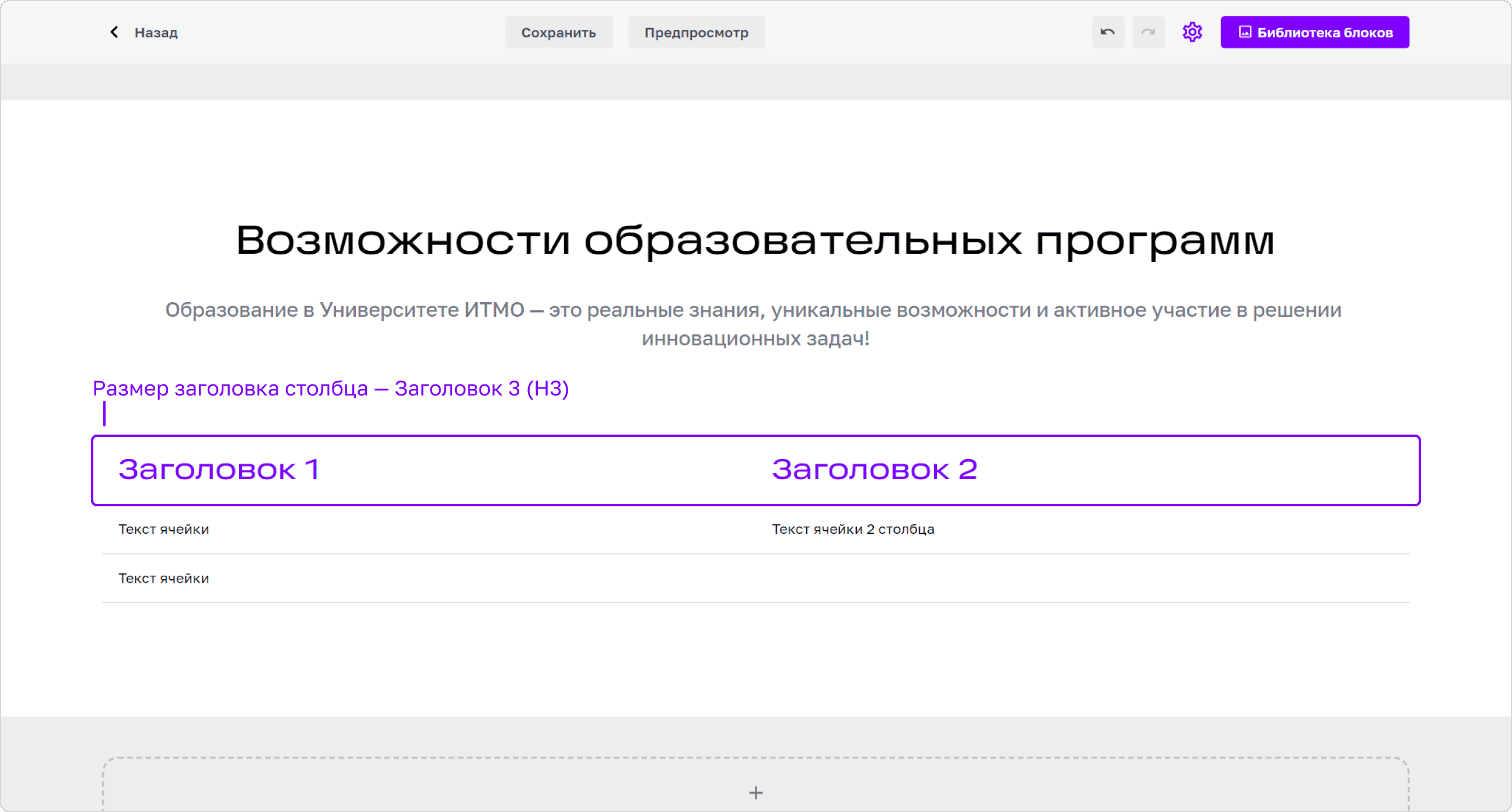Undo the last action
This screenshot has height=812, width=1512.
1108,32
